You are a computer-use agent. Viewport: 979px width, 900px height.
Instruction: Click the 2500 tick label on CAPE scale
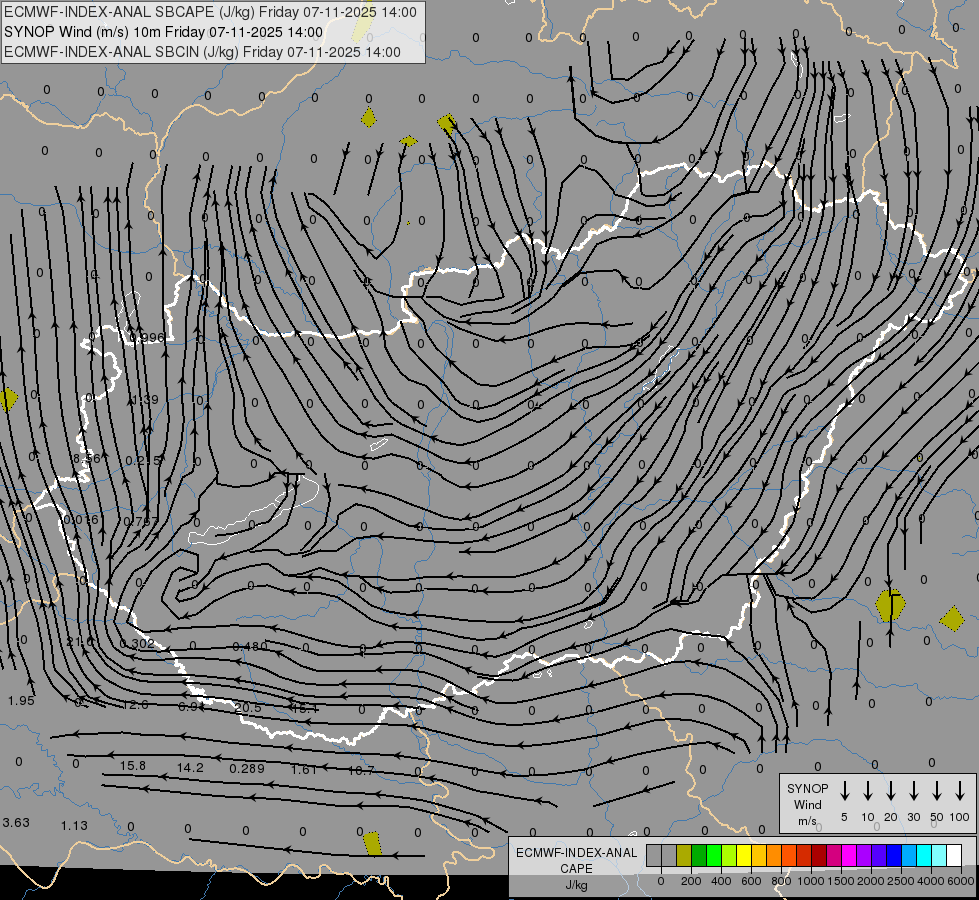(x=900, y=881)
